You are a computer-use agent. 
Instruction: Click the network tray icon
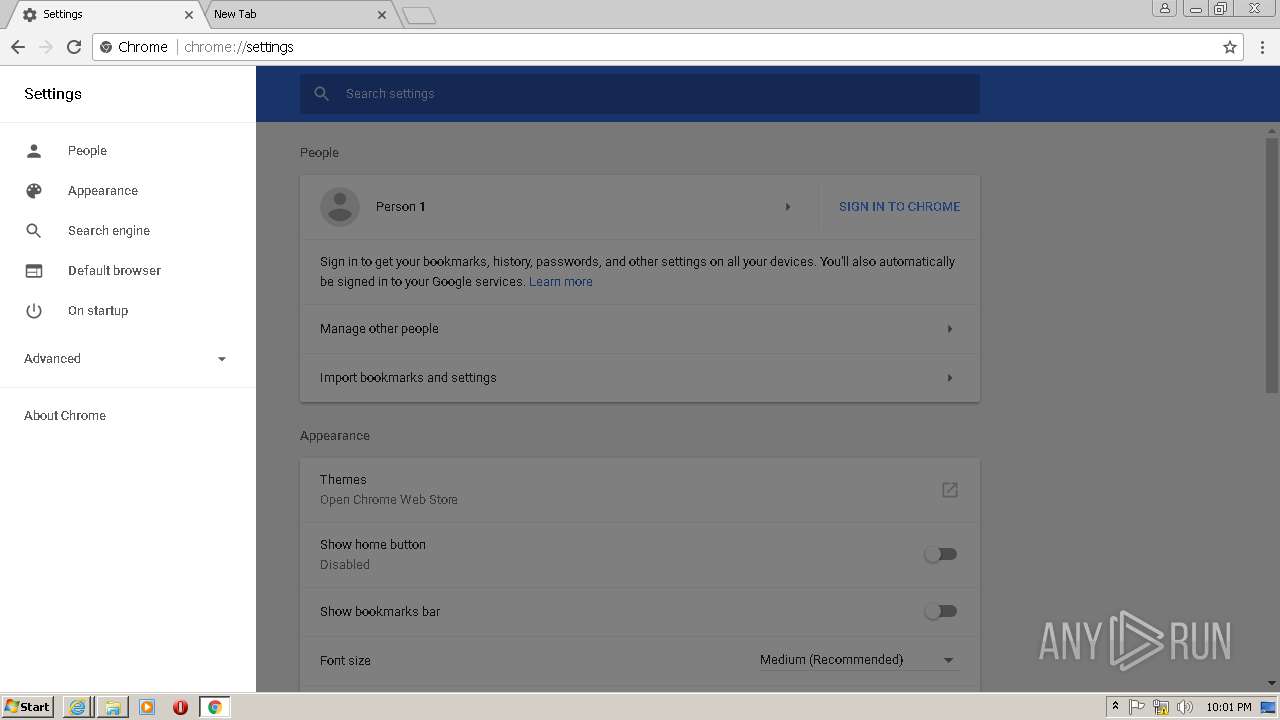(1161, 707)
